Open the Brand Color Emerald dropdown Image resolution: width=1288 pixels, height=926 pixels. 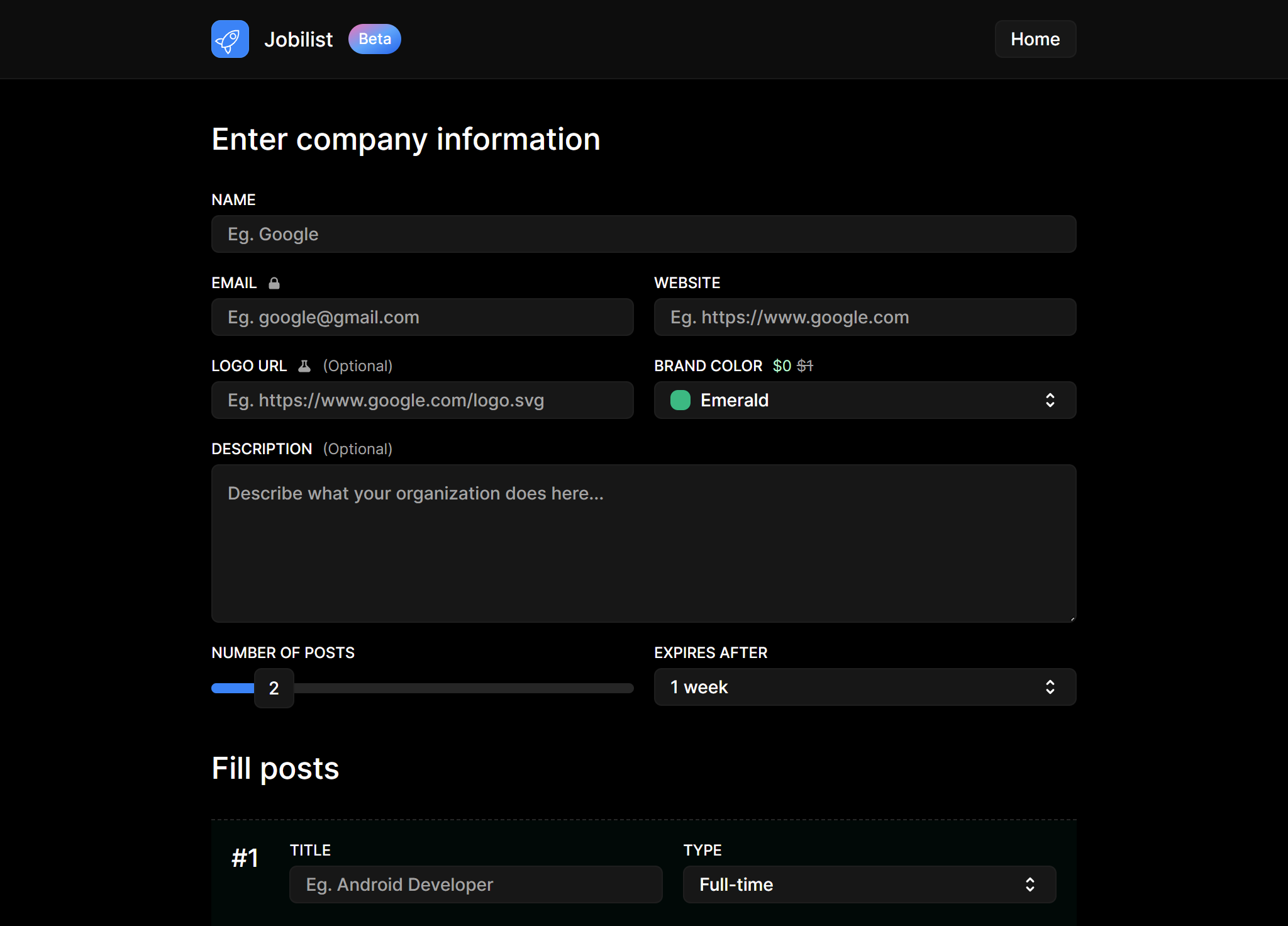865,400
